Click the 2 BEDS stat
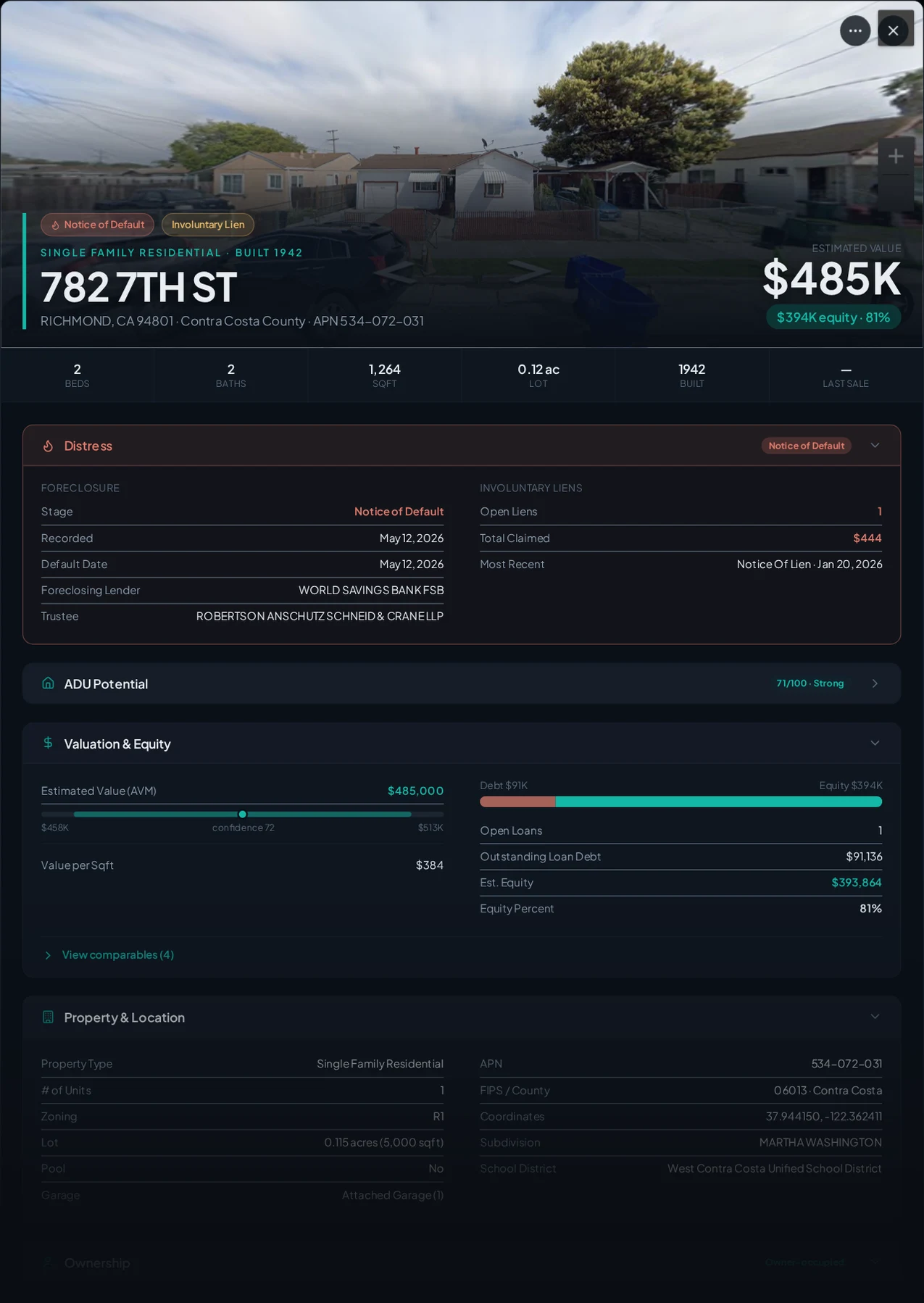Image resolution: width=924 pixels, height=1303 pixels. pyautogui.click(x=77, y=375)
